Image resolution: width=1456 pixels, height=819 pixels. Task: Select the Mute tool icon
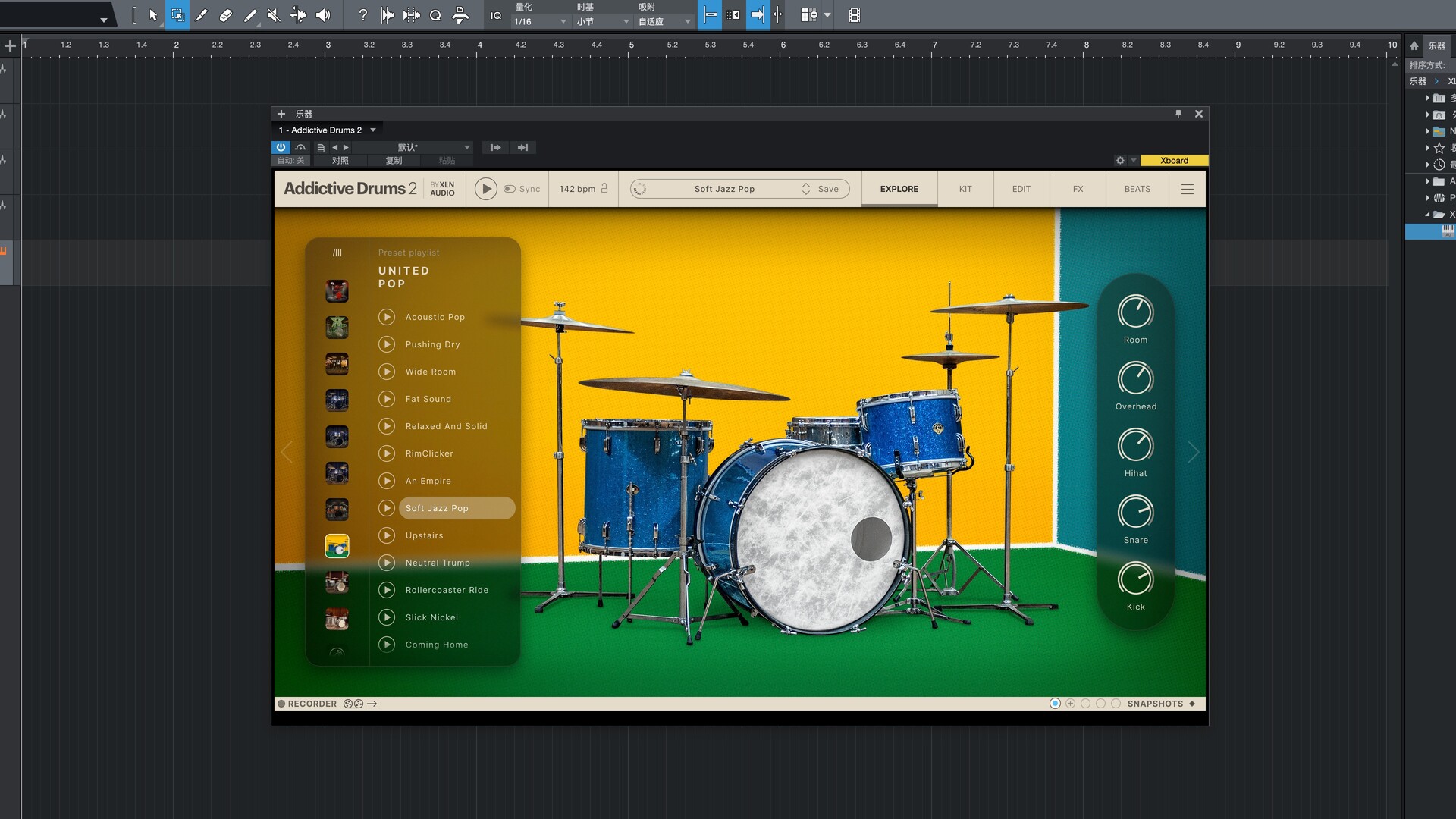coord(274,15)
